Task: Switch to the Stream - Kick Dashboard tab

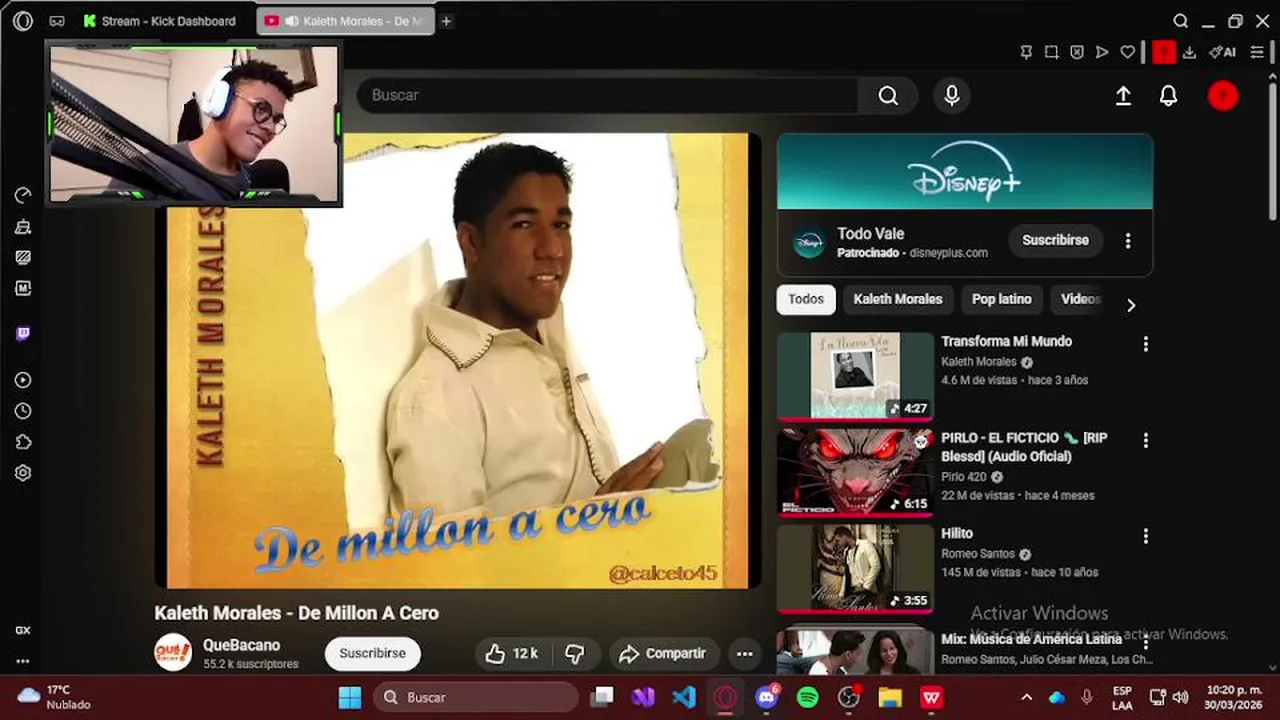Action: pyautogui.click(x=159, y=21)
